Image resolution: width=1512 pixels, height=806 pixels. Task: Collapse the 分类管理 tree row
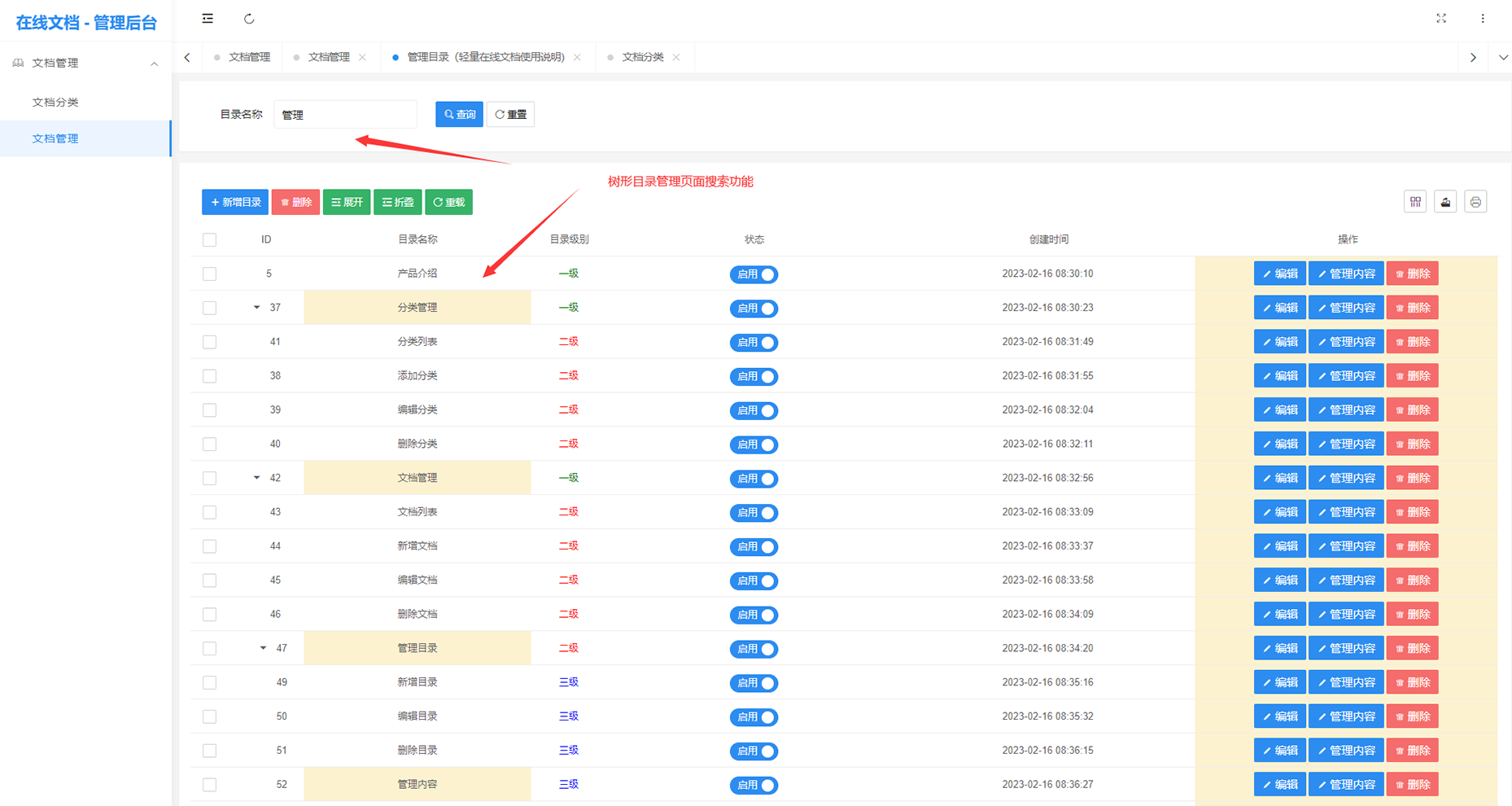coord(256,308)
